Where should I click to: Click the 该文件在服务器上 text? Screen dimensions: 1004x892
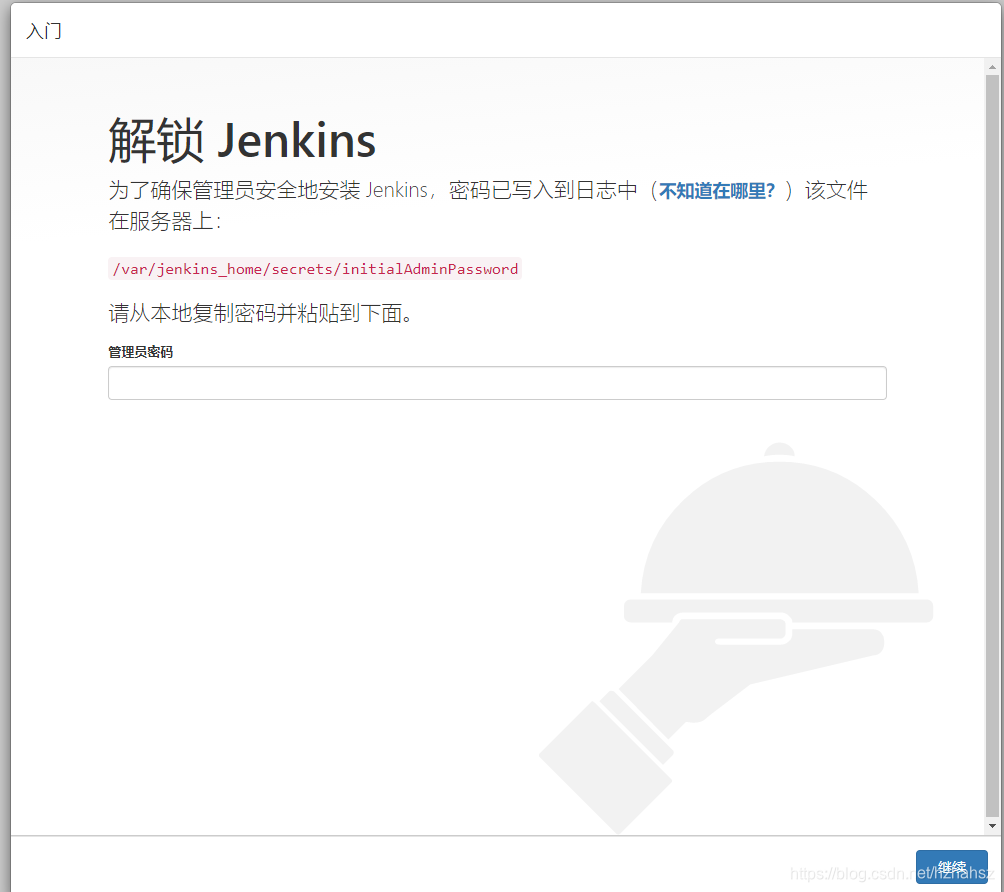click(x=838, y=190)
